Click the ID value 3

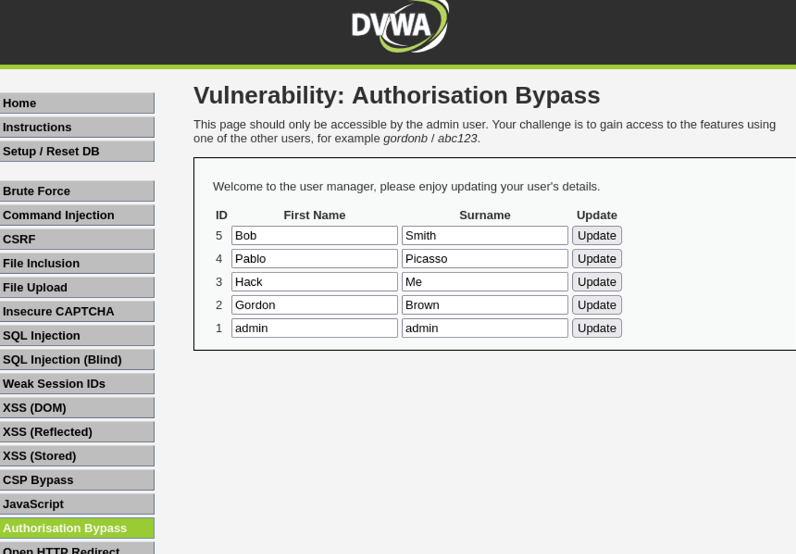[x=219, y=282]
